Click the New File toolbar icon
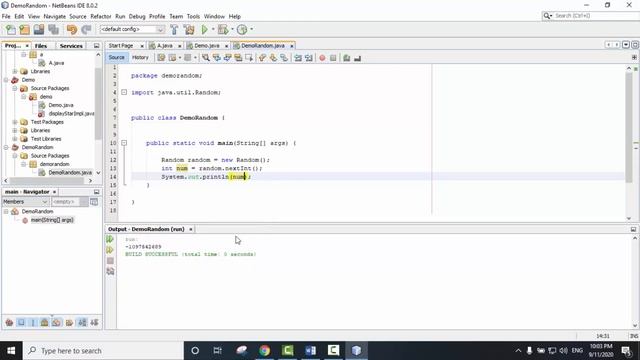The image size is (640, 360). (x=11, y=29)
